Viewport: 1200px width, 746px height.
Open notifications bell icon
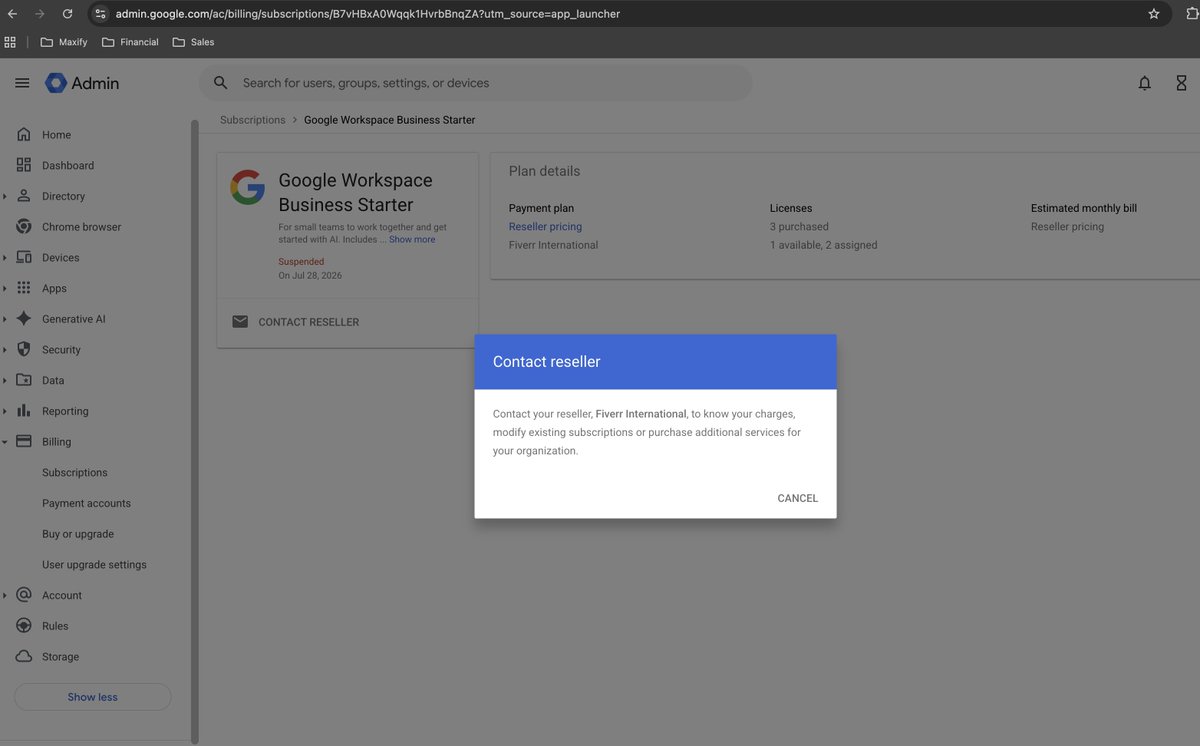tap(1145, 83)
